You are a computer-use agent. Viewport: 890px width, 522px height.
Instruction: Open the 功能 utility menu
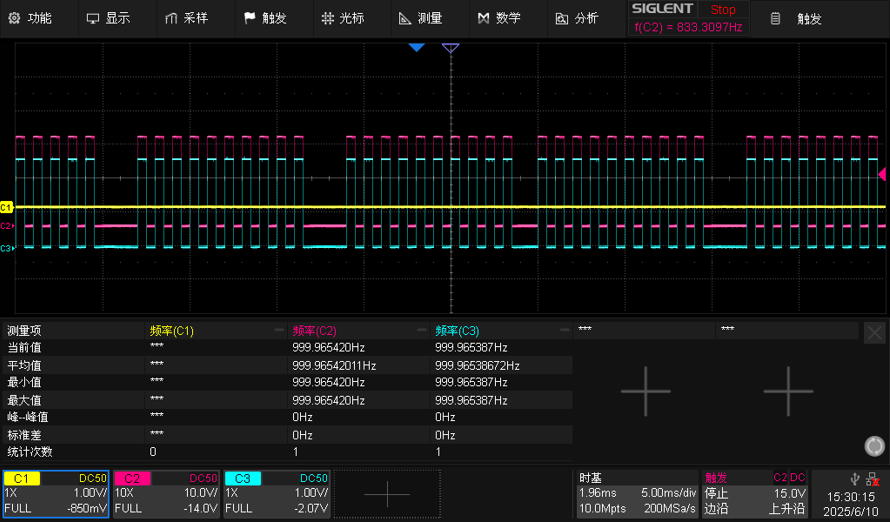tap(31, 19)
